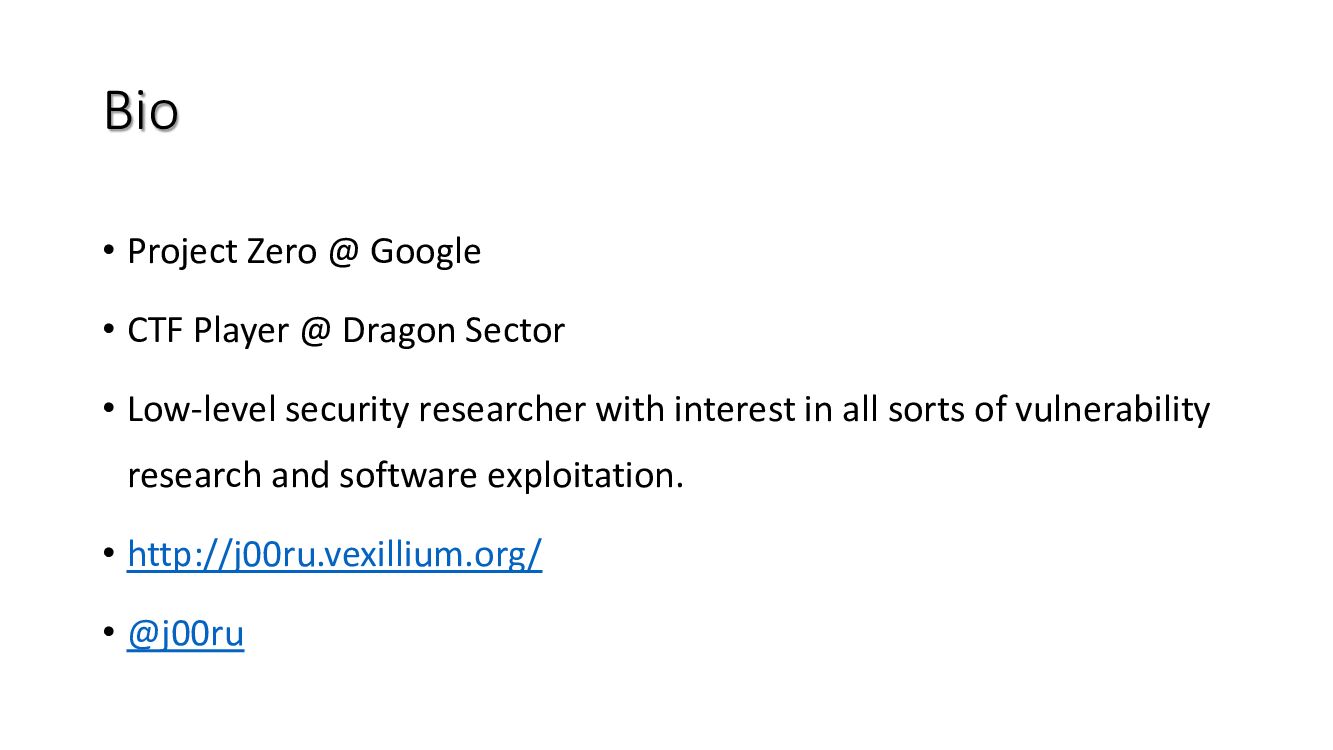1333x750 pixels.
Task: Open the j00ru.vexillium.org hyperlink
Action: pos(334,554)
